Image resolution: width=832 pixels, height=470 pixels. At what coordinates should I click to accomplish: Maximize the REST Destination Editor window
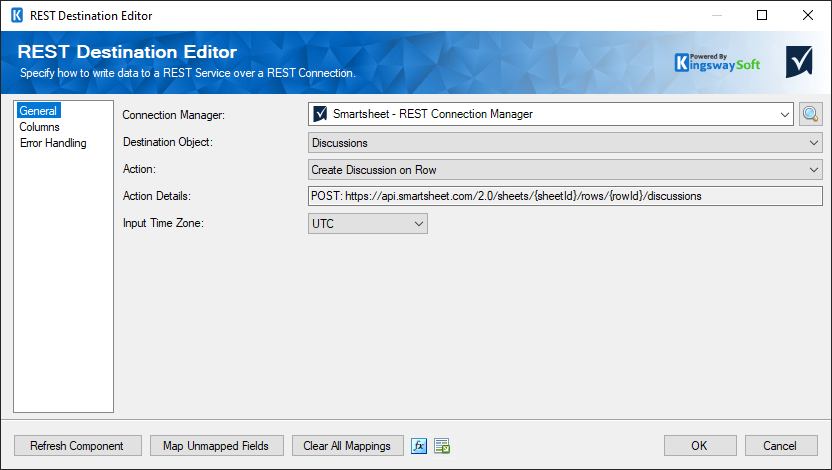762,15
